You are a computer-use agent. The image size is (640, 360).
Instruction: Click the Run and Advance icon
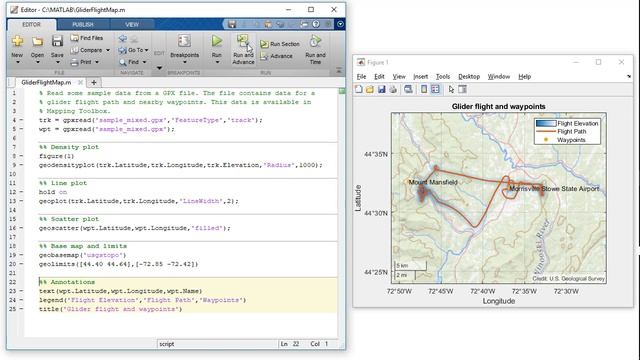pyautogui.click(x=243, y=41)
